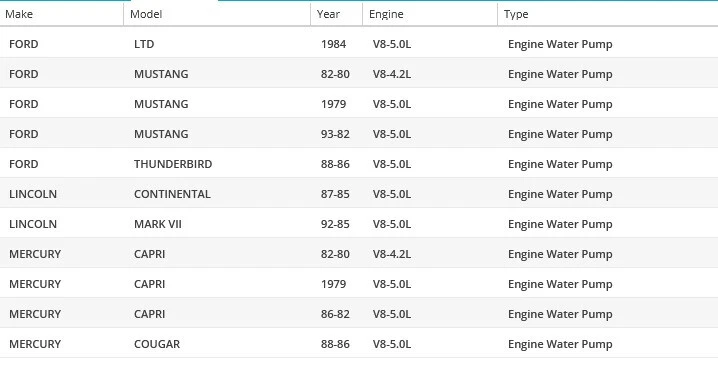Image resolution: width=718 pixels, height=367 pixels.
Task: Click FORD in the Thunderbird row
Action: point(23,164)
